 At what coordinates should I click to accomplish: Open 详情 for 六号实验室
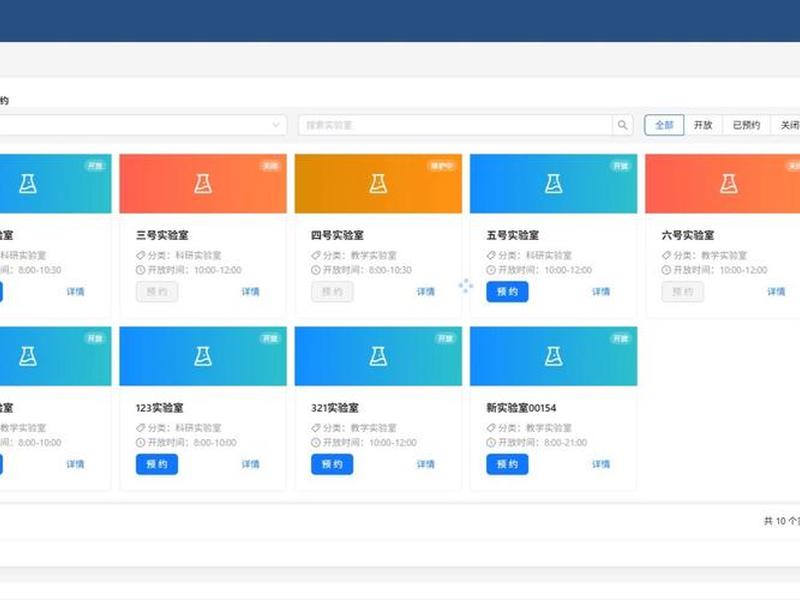pos(777,292)
